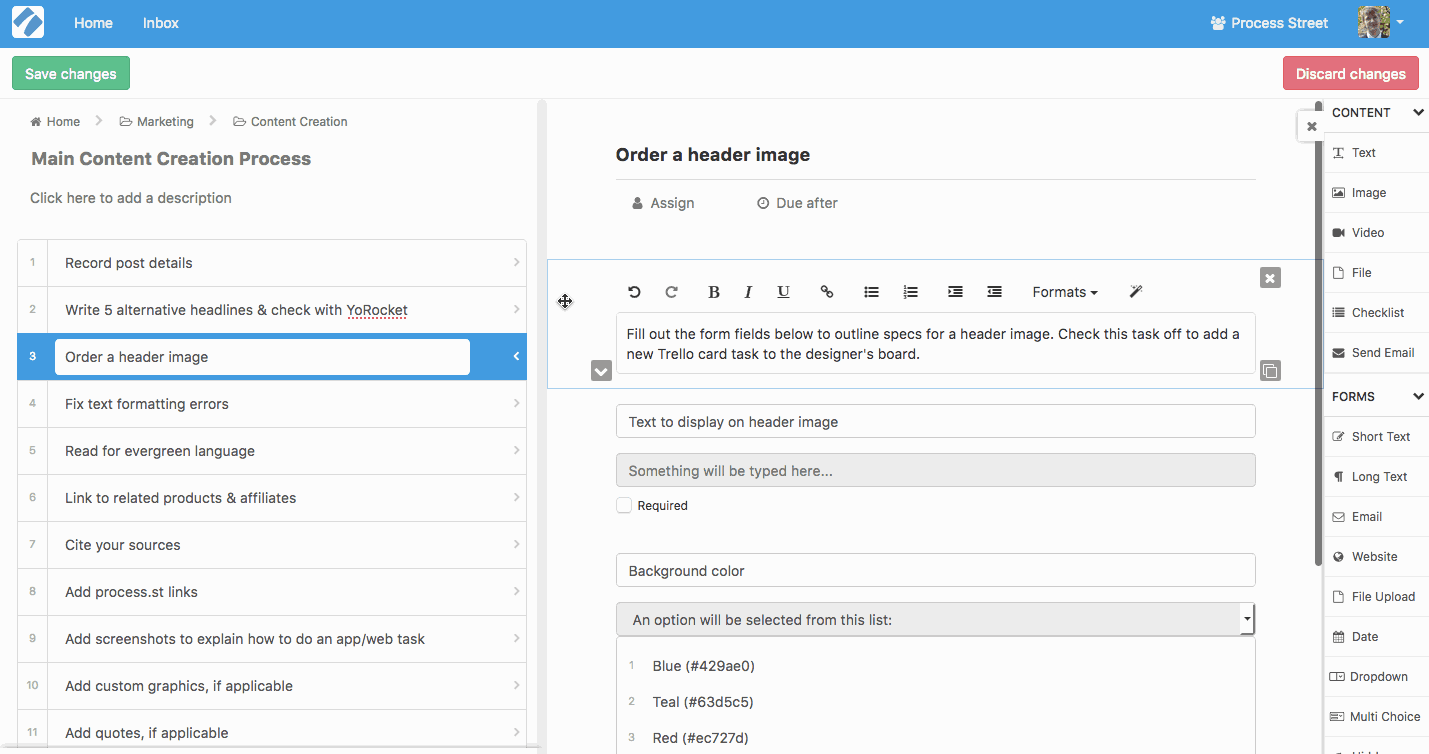Toggle bold formatting in the text editor

pos(714,292)
